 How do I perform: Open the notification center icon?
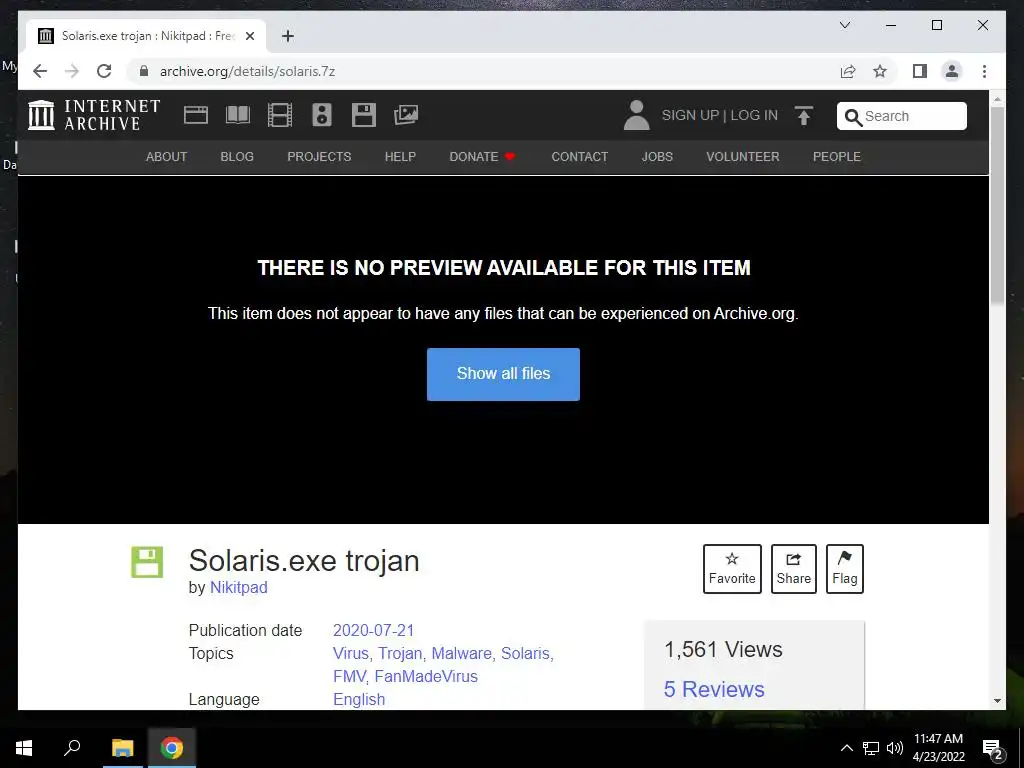click(993, 749)
